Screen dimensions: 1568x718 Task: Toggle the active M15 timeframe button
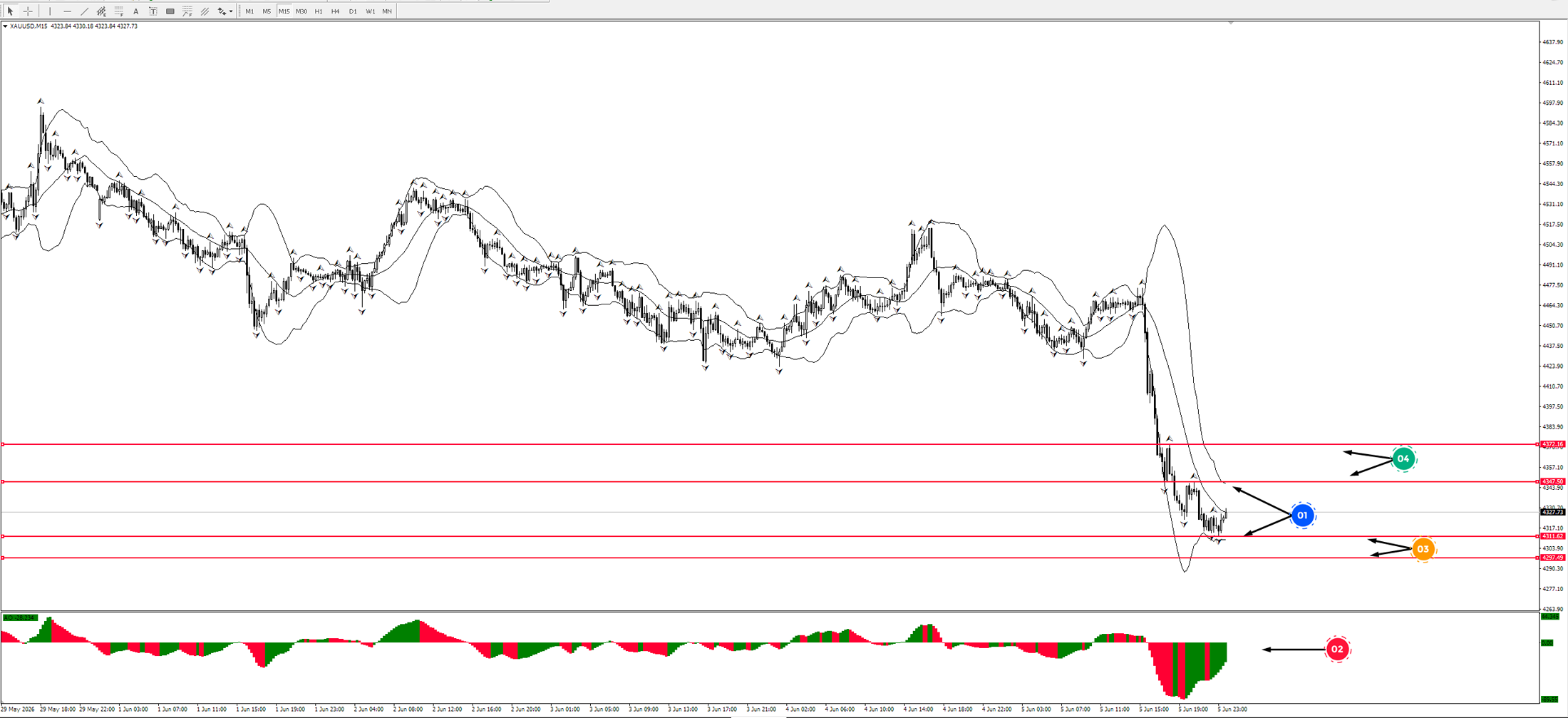[x=284, y=11]
